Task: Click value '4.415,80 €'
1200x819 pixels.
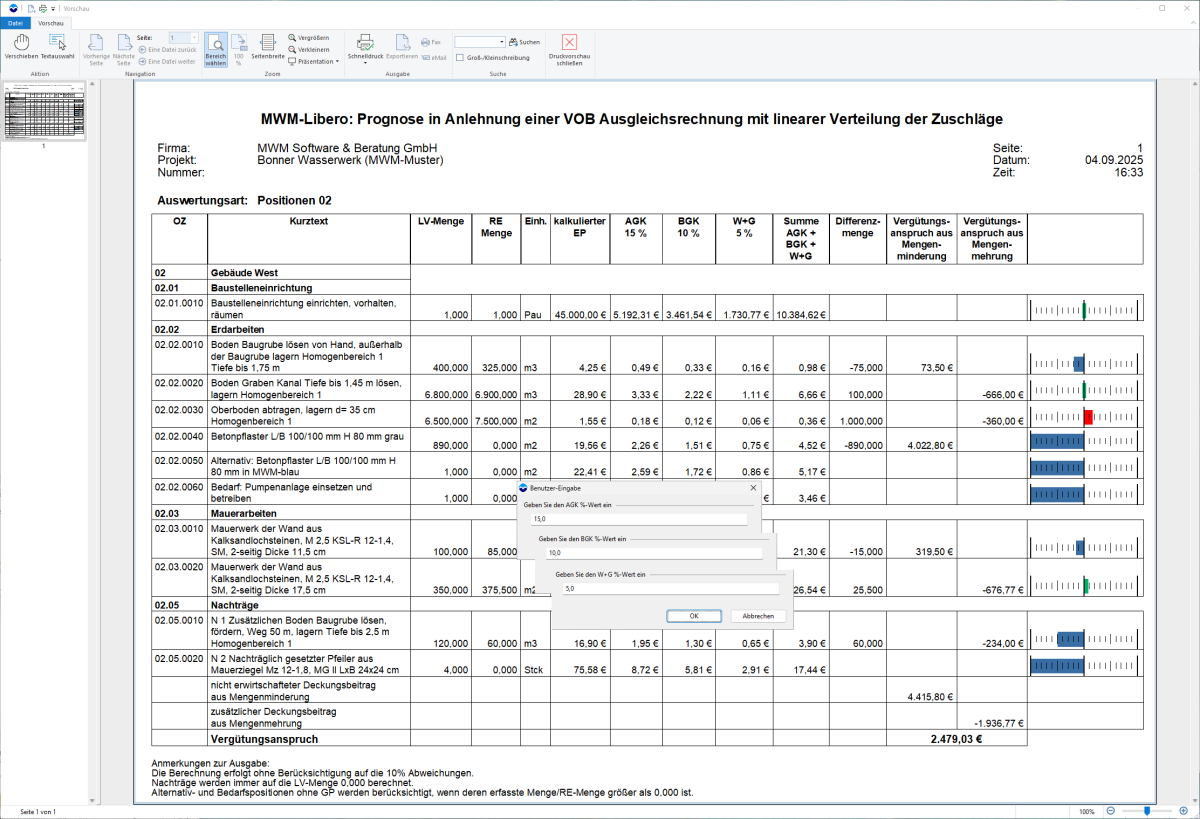Action: coord(928,696)
